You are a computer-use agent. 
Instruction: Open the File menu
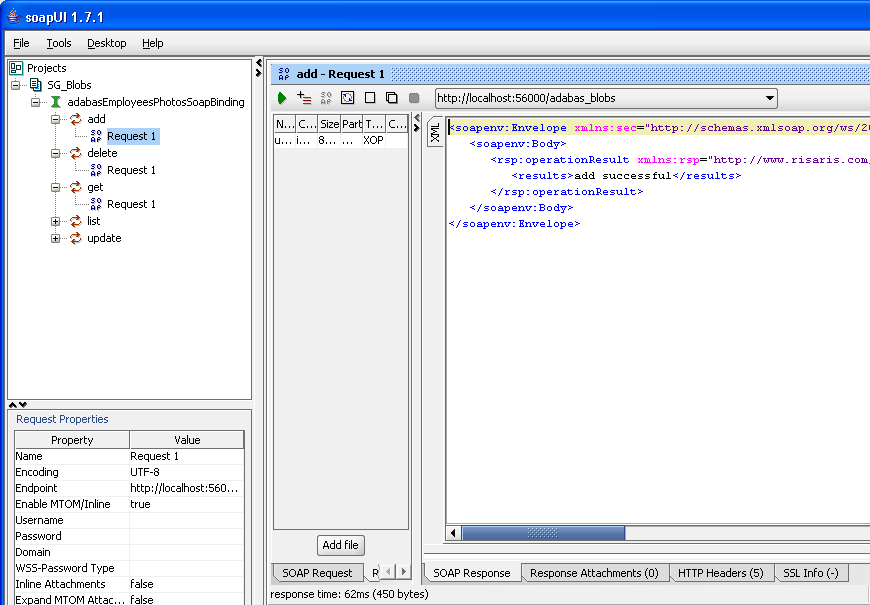pyautogui.click(x=21, y=43)
